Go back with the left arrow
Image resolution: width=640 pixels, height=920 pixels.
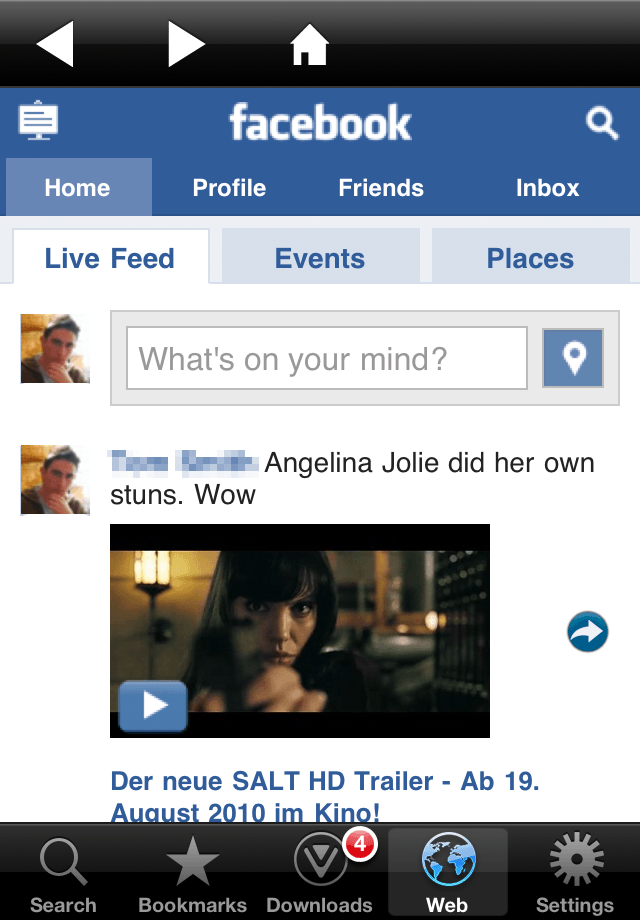pyautogui.click(x=55, y=43)
